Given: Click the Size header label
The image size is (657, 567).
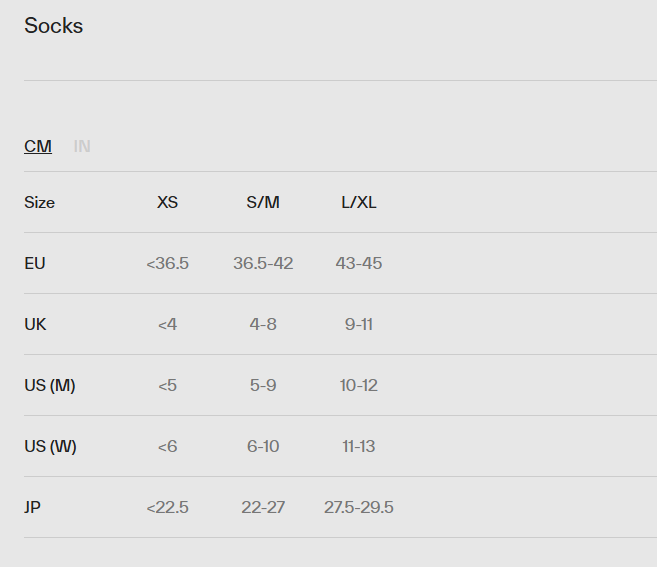Looking at the screenshot, I should (40, 202).
